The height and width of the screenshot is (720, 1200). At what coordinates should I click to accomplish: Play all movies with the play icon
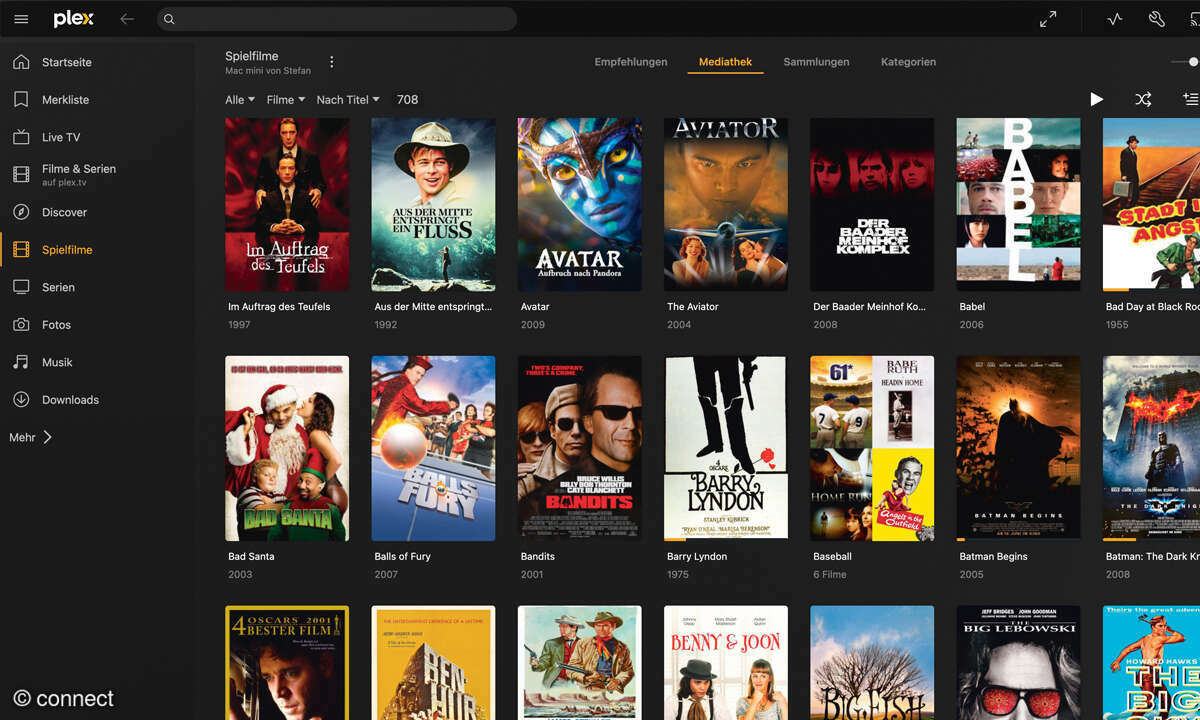click(x=1097, y=99)
